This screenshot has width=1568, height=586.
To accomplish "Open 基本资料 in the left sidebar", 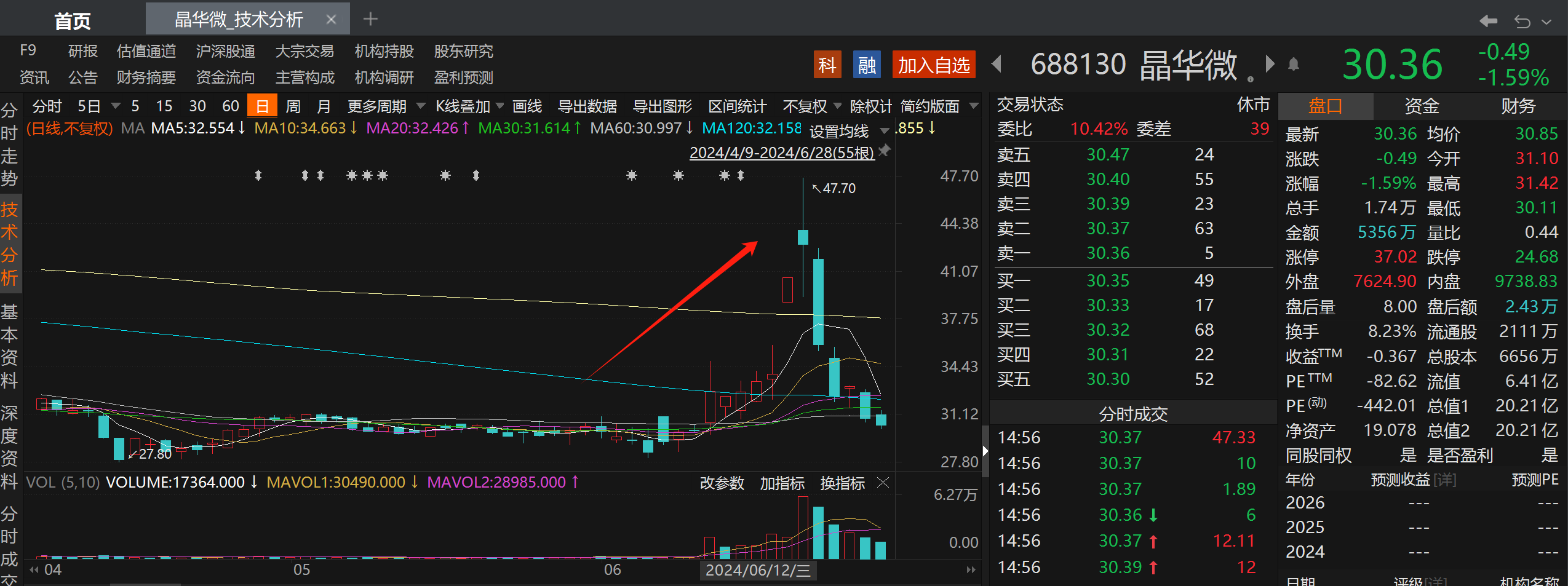I will (x=9, y=346).
